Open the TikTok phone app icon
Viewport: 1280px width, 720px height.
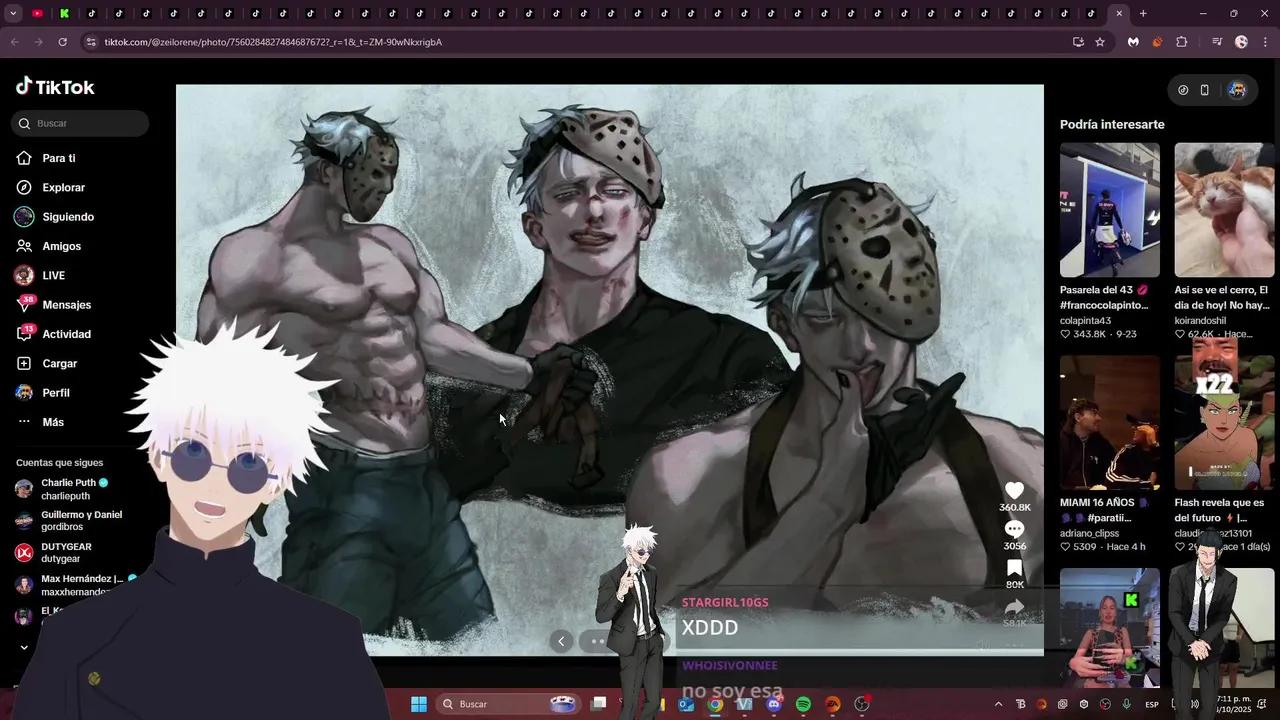click(x=1205, y=90)
